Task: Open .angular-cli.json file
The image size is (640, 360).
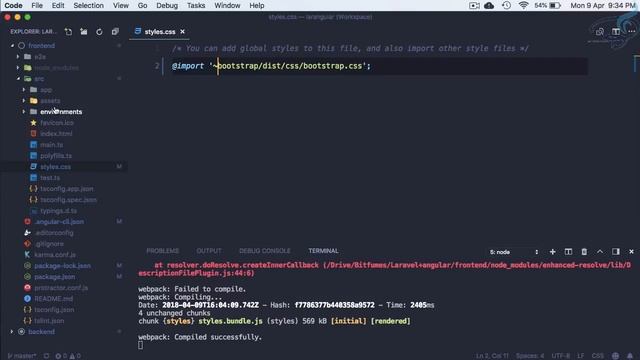Action: click(x=59, y=222)
